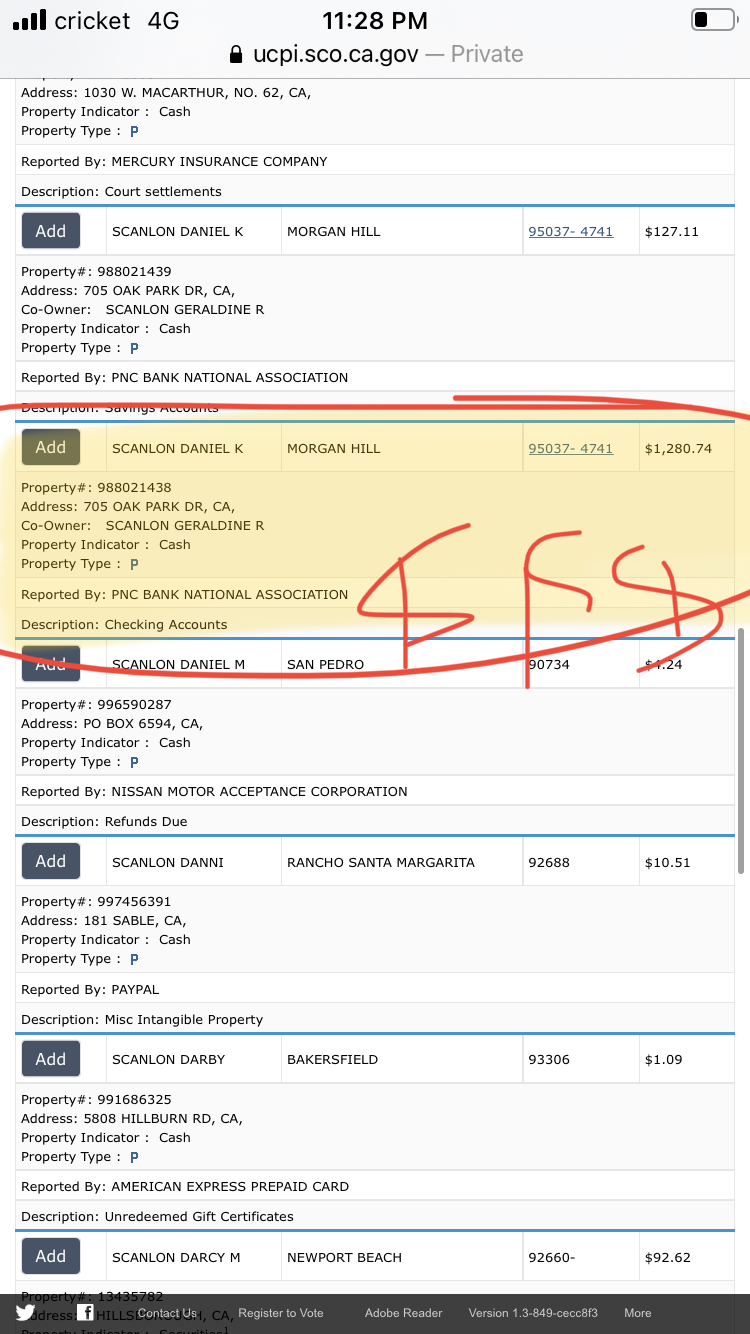Select city NEWPORT BEACH
This screenshot has height=1334, width=750.
(344, 1257)
